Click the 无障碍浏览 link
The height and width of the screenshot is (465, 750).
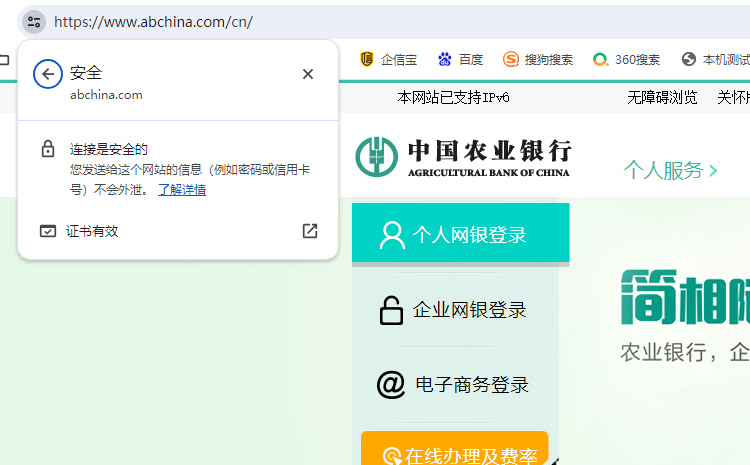662,97
